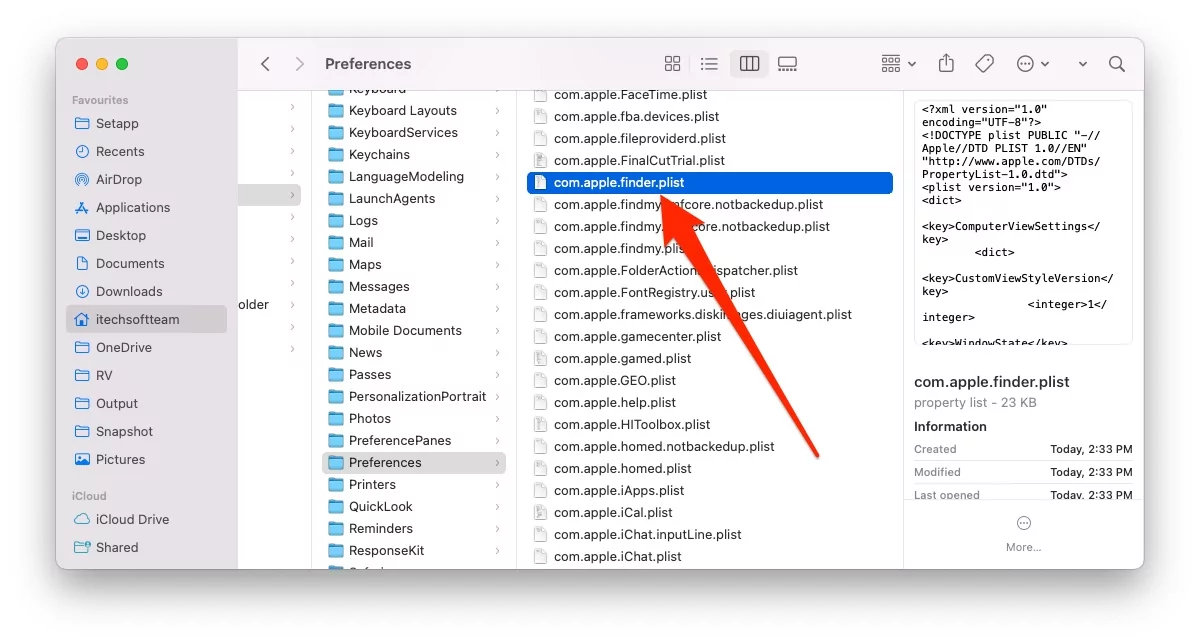Open Desktop in the sidebar

point(147,236)
